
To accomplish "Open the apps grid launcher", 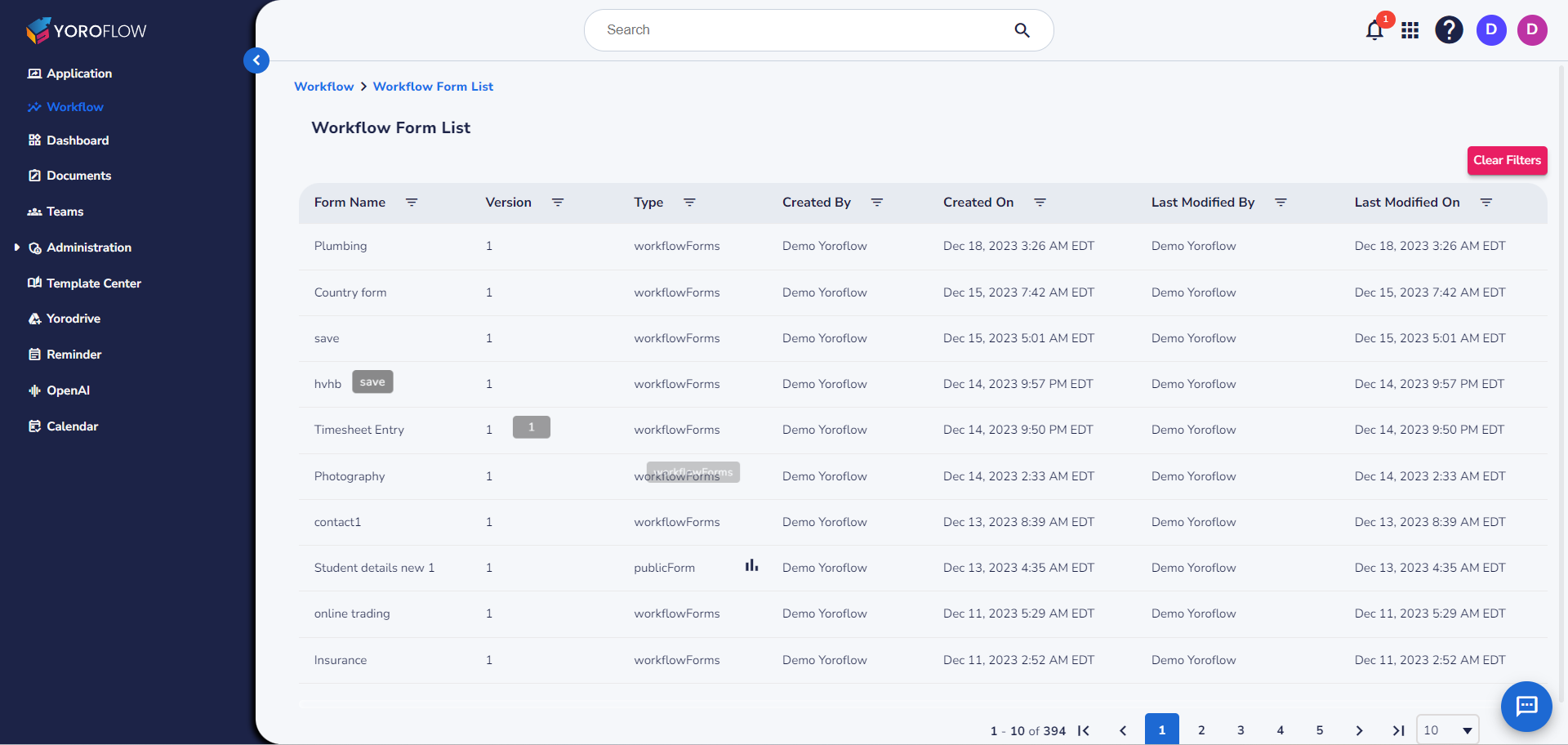I will coord(1410,29).
